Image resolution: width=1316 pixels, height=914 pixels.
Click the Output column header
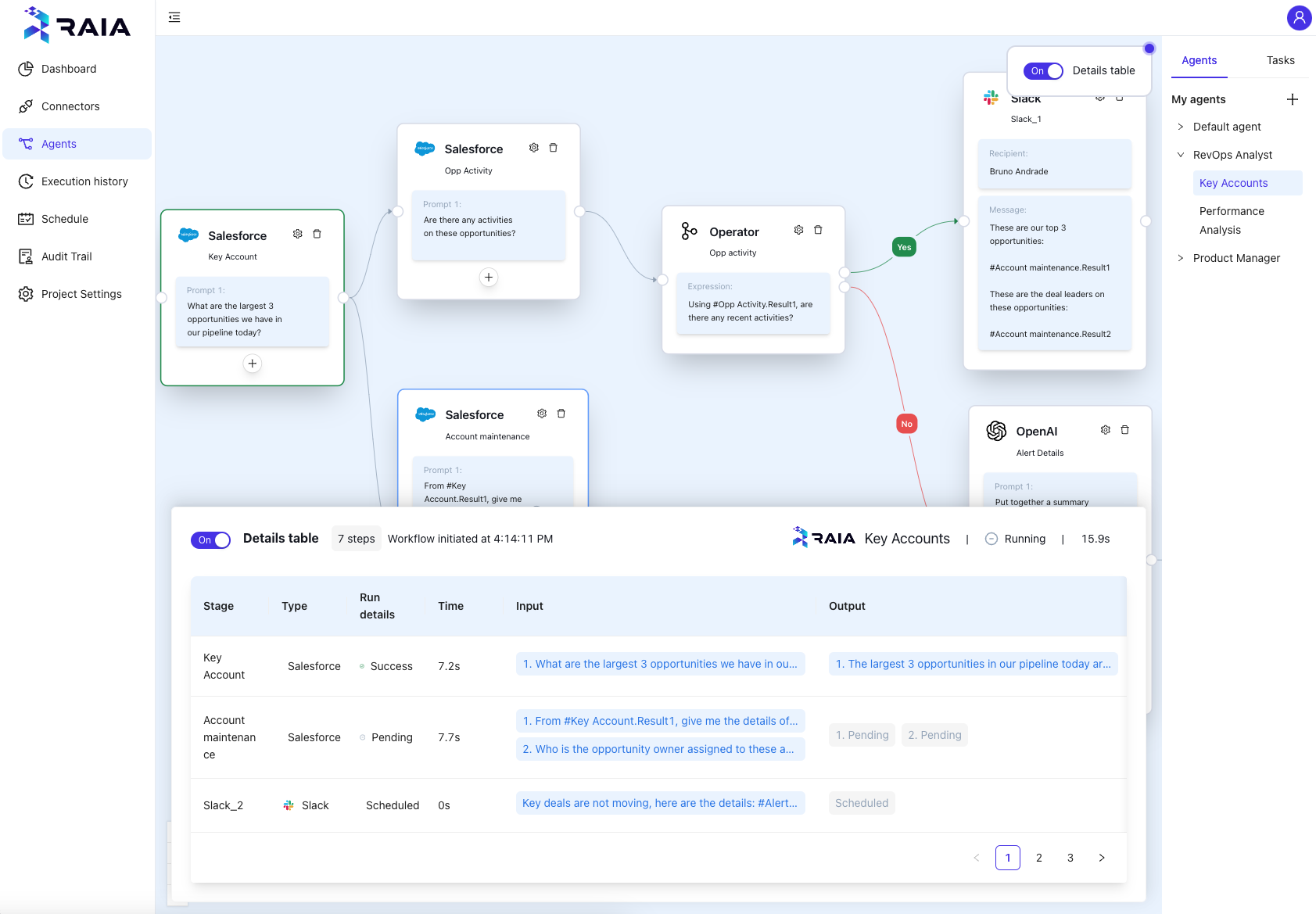coord(848,606)
